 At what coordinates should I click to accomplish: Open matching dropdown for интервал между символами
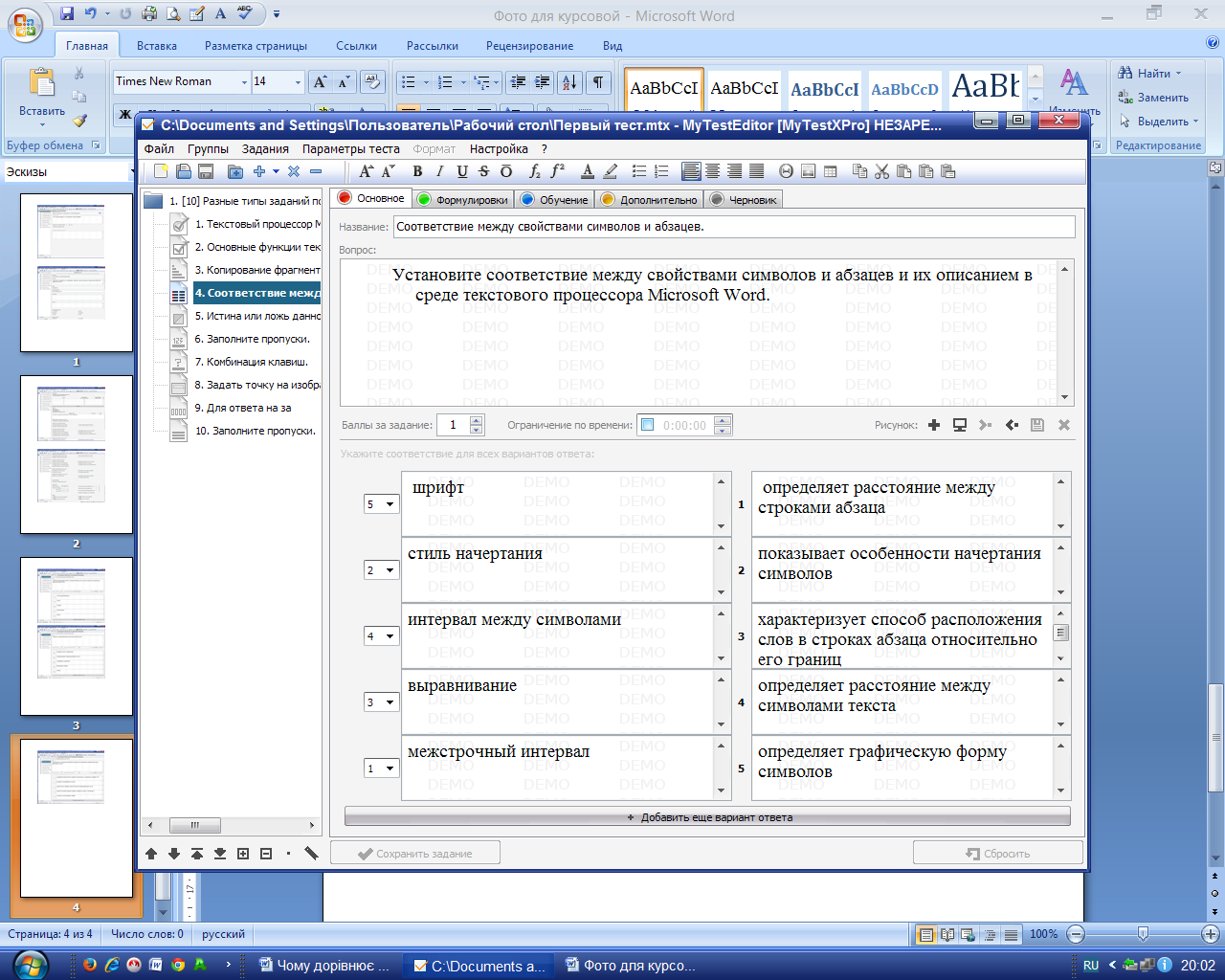(390, 636)
